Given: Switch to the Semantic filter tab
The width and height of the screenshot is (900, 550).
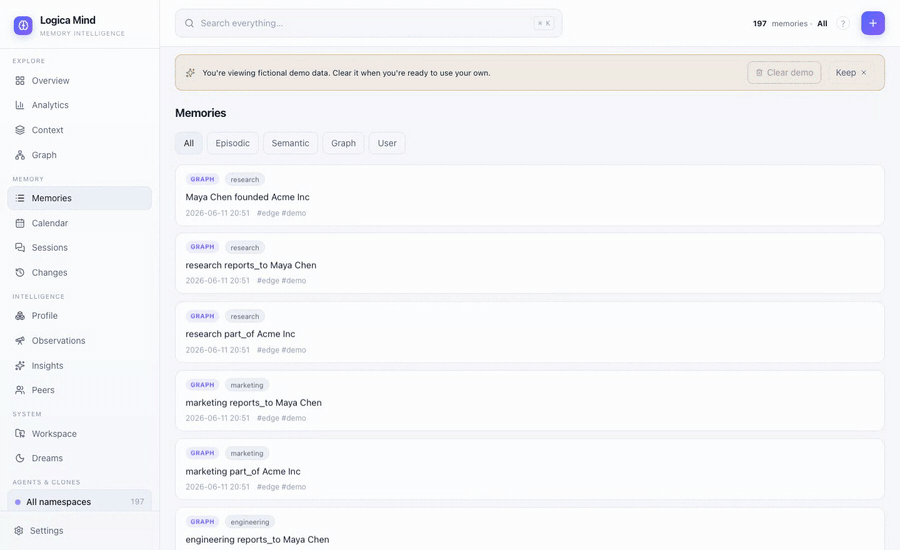Looking at the screenshot, I should point(290,144).
